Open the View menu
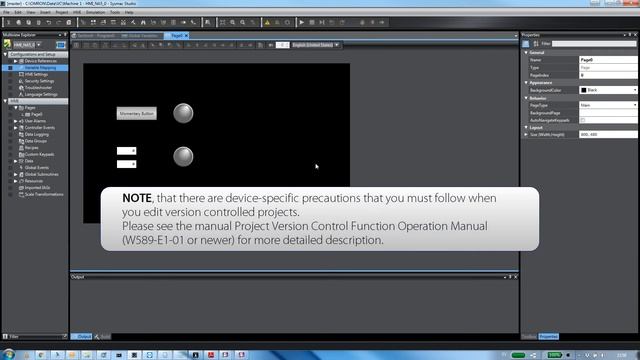 [31, 12]
